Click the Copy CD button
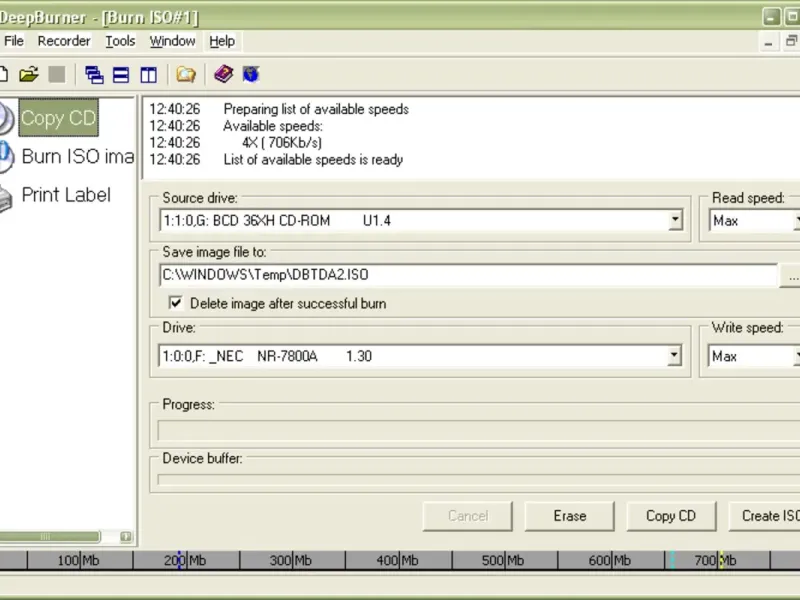 coord(671,516)
